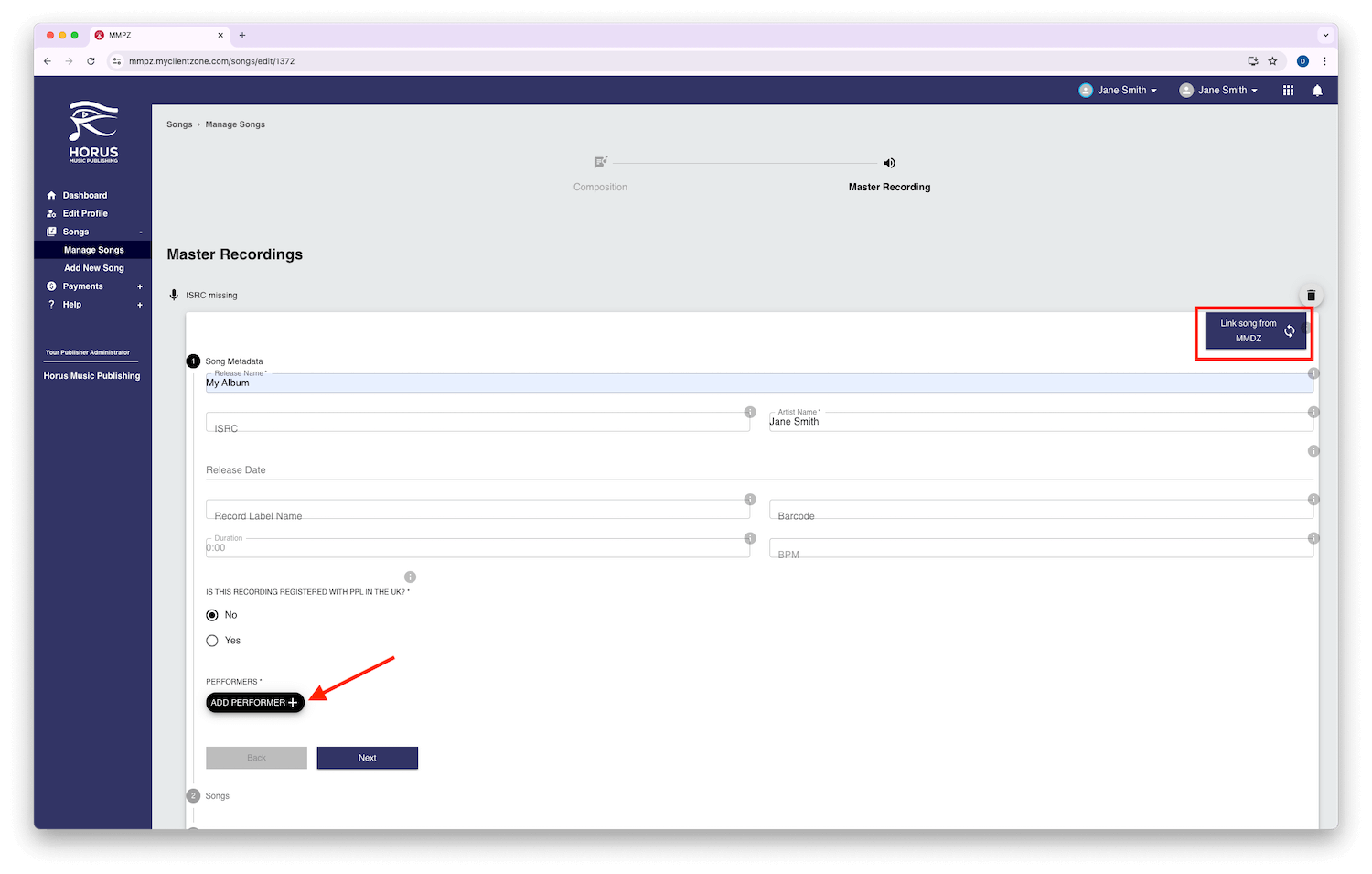Viewport: 1372px width, 874px height.
Task: Click browser forward arrow
Action: click(69, 61)
